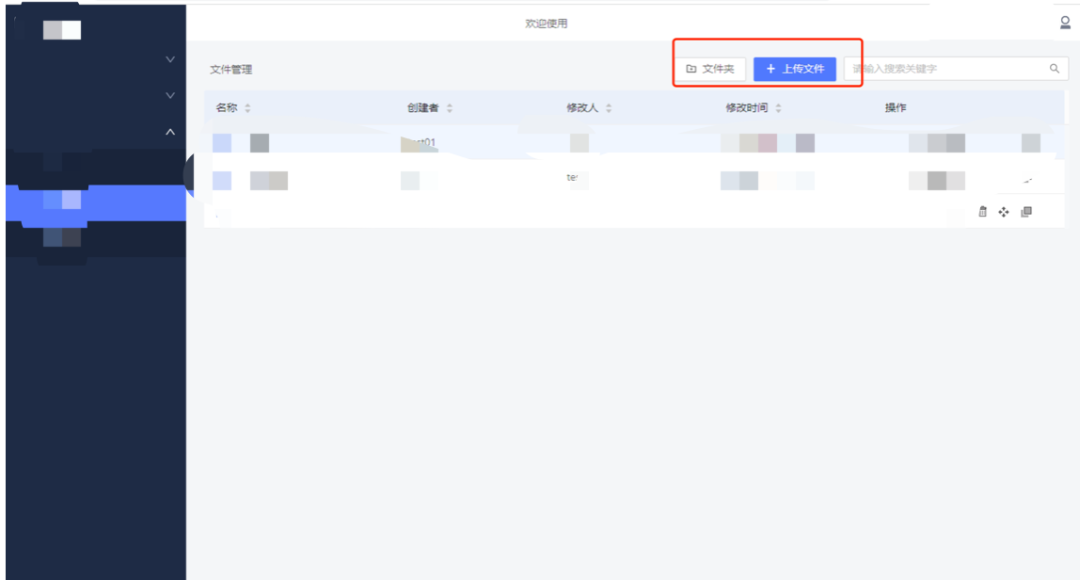Sort the table by 创建者 column
This screenshot has width=1080, height=580.
coord(449,108)
